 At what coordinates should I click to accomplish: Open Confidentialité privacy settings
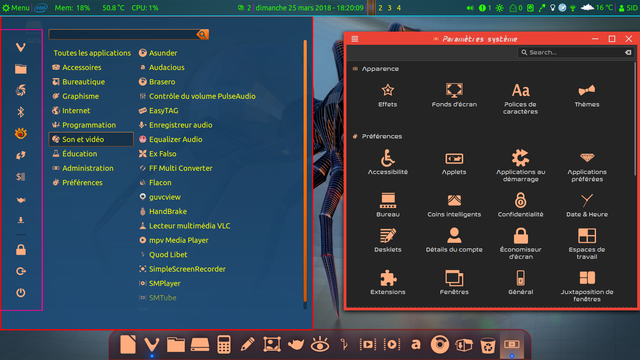520,205
